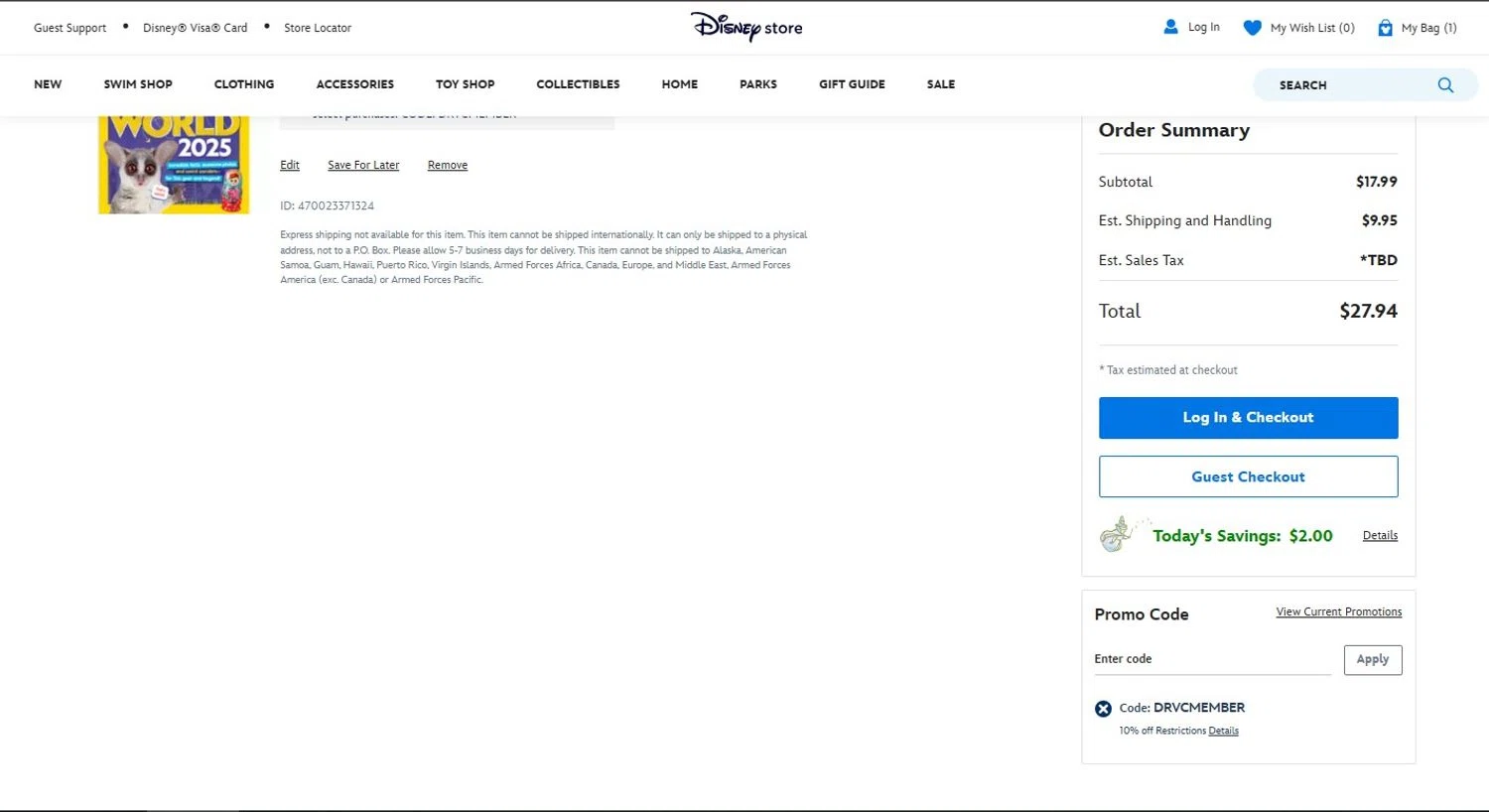Open the COLLECTIBLES menu

[x=578, y=84]
